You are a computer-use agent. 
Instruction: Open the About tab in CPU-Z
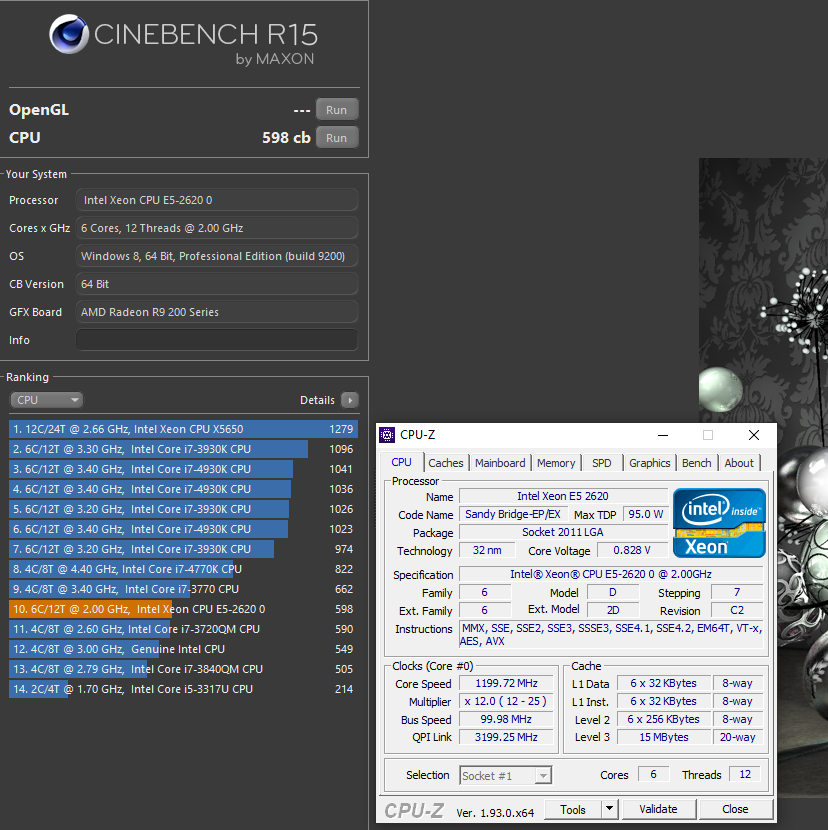739,463
